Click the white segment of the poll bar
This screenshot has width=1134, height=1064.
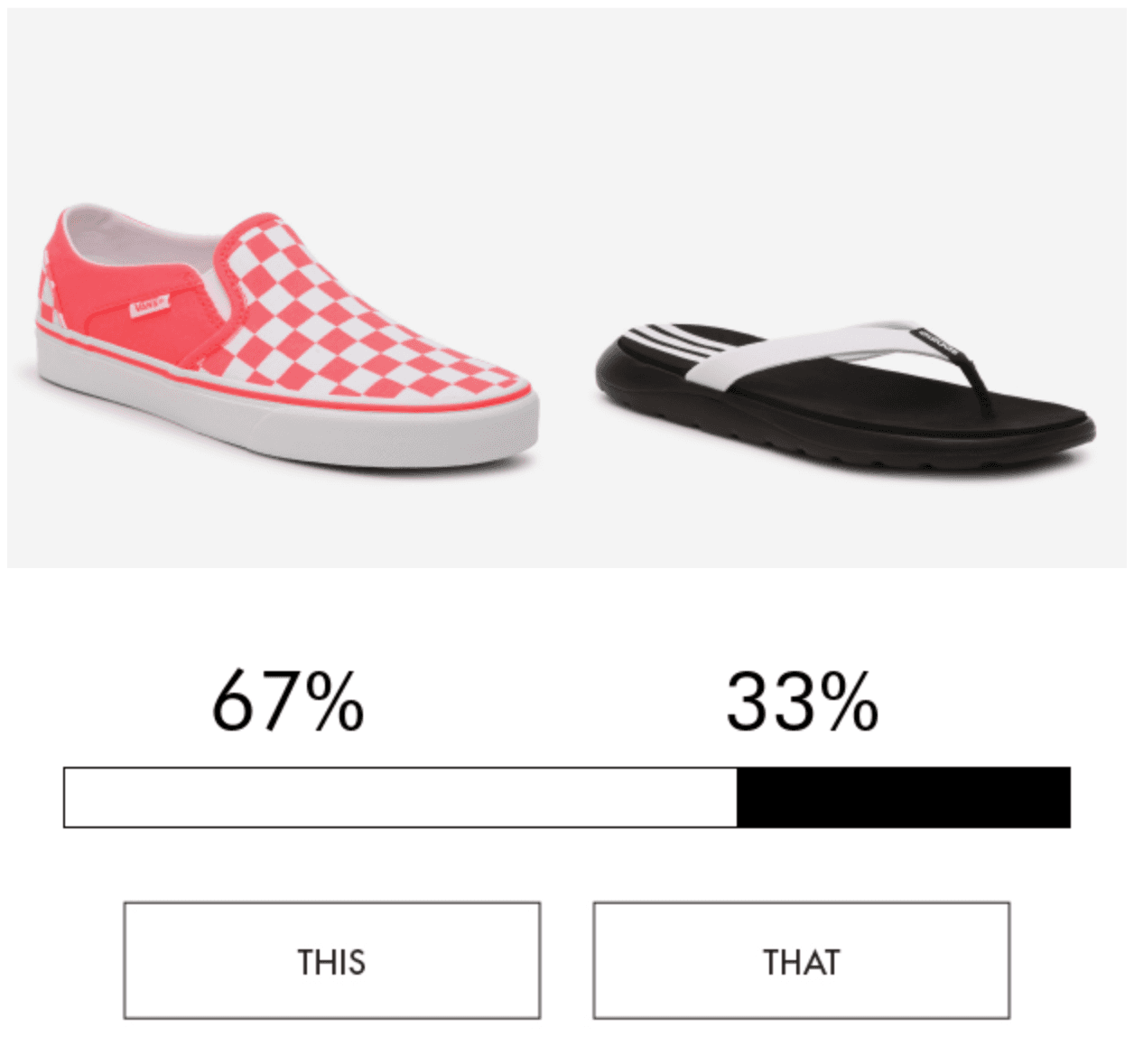pyautogui.click(x=400, y=798)
